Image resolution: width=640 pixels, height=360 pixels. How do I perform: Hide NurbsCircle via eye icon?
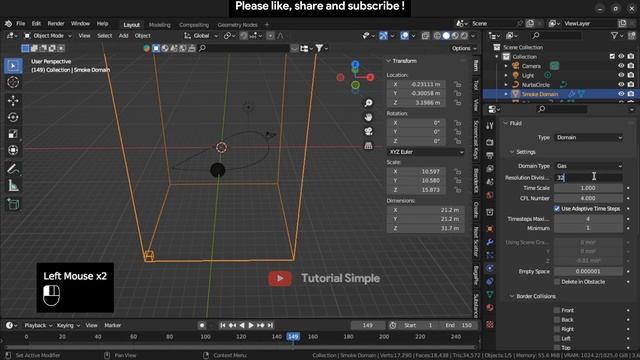(621, 84)
